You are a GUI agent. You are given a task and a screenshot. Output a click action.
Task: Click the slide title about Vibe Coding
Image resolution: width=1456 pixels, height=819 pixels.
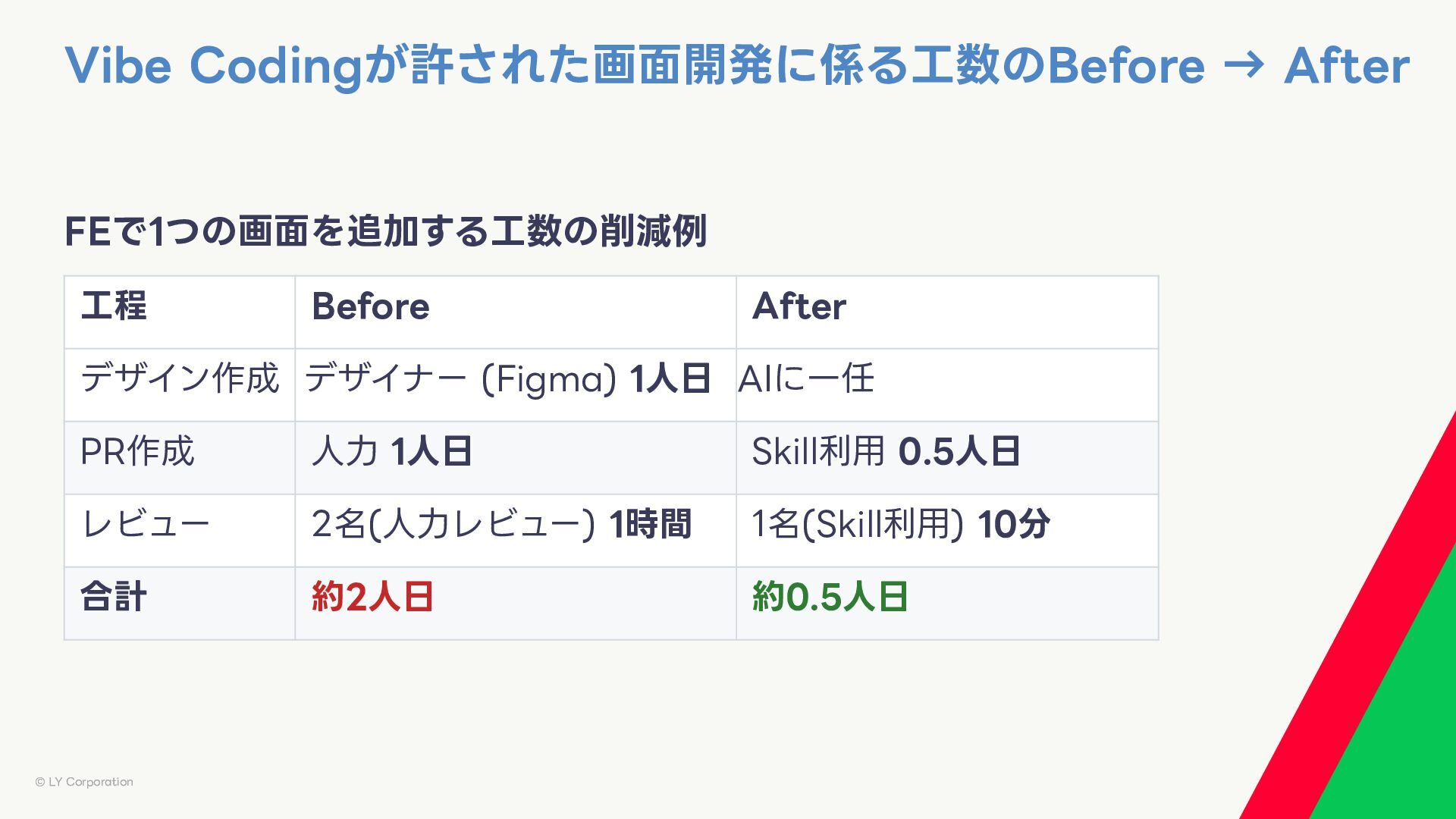coord(736,65)
